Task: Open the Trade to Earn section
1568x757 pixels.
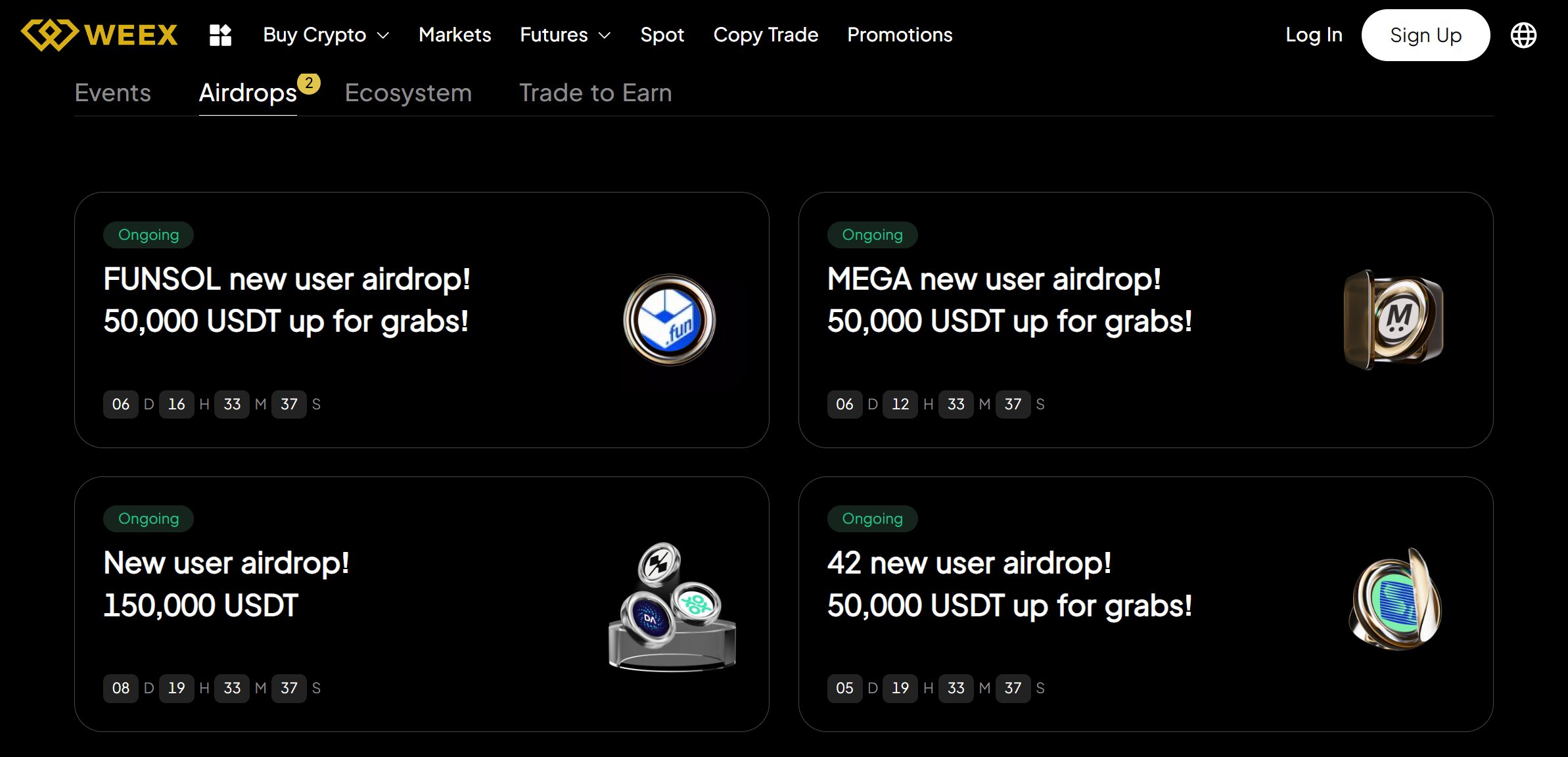Action: click(x=595, y=93)
